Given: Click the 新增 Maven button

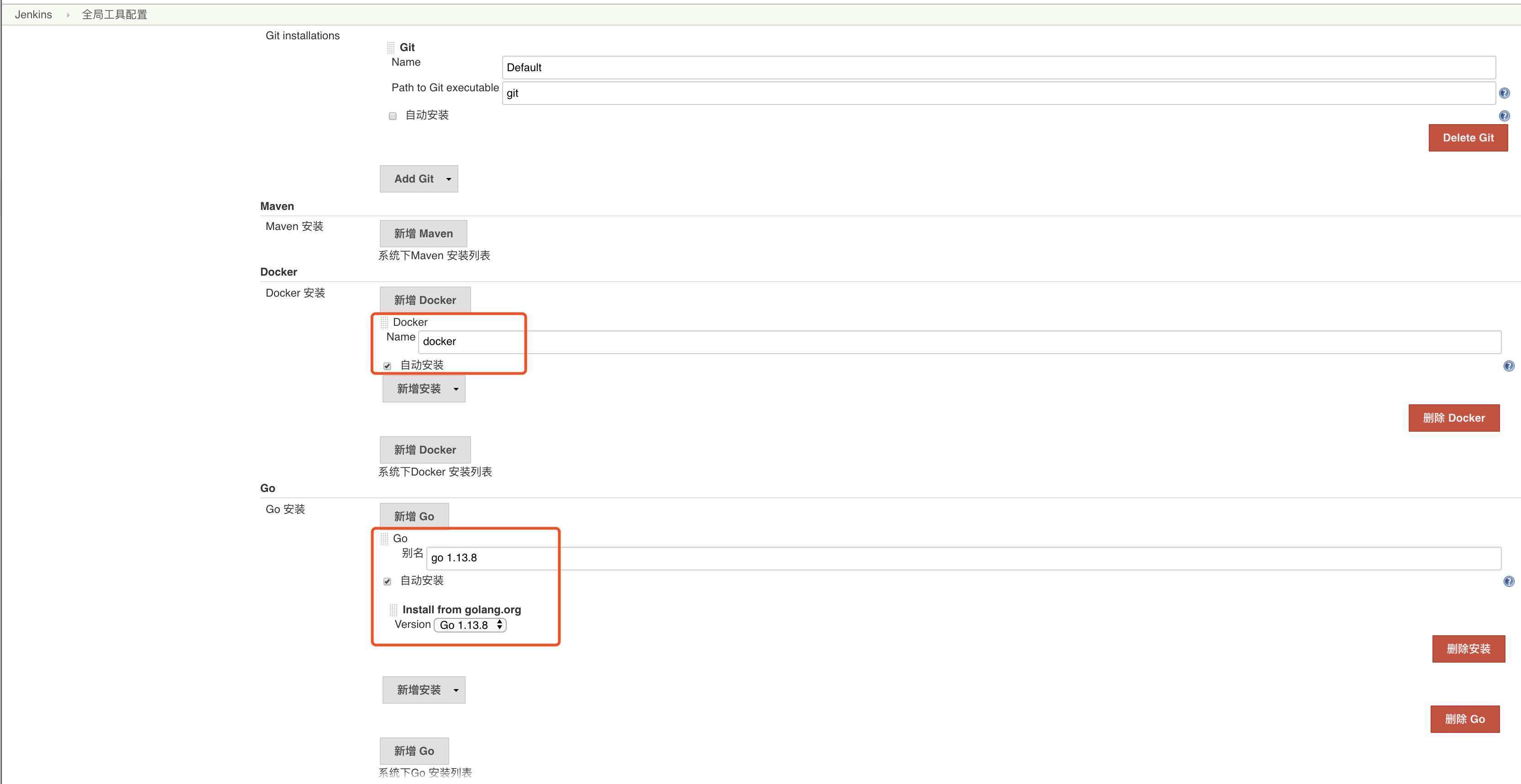Looking at the screenshot, I should click(423, 234).
